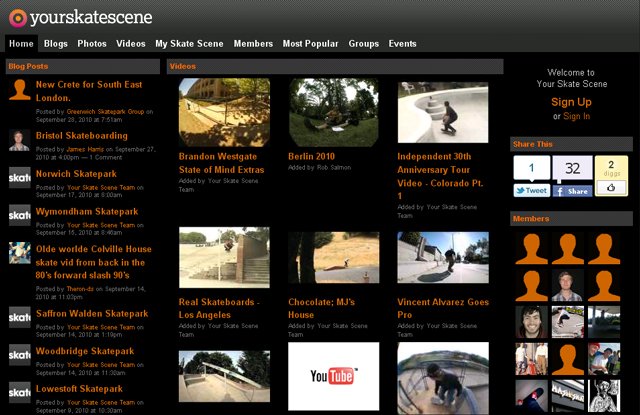
Task: Open the YouTube logo video thumbnail
Action: coord(333,376)
